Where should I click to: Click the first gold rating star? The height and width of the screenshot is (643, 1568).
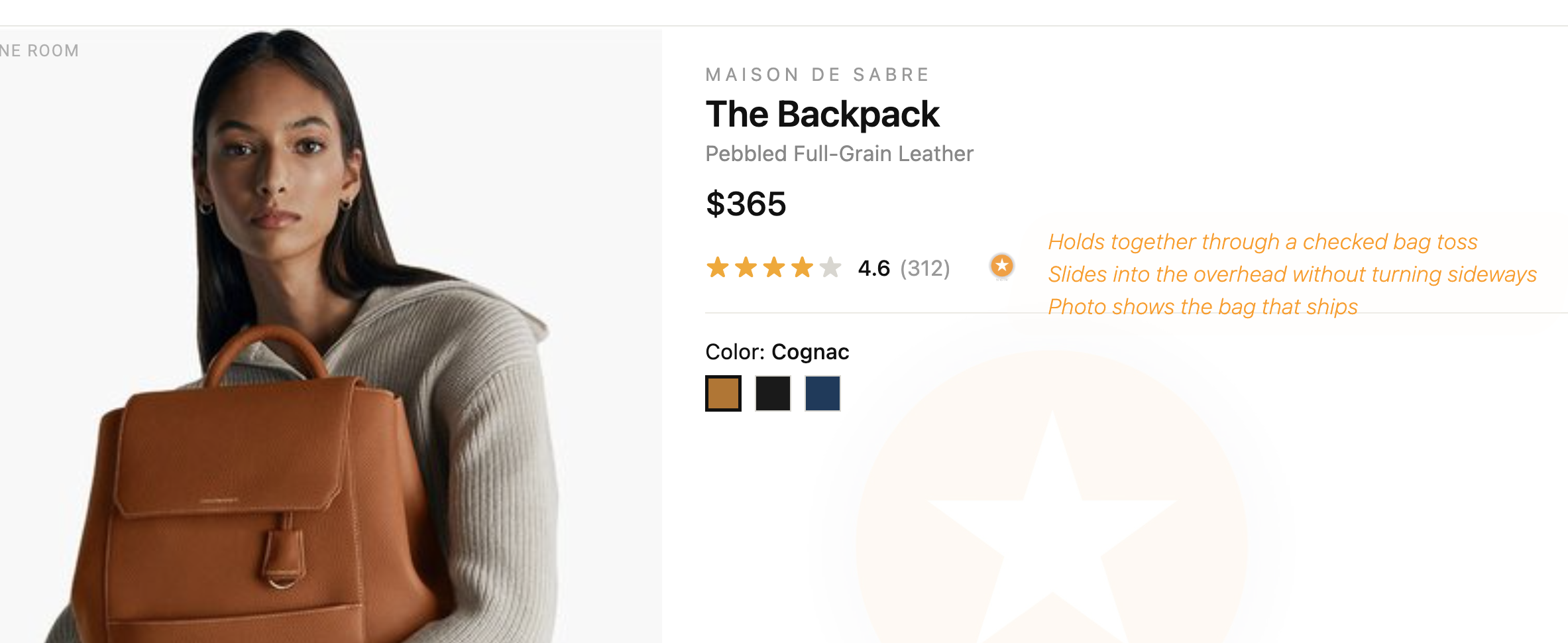tap(717, 268)
